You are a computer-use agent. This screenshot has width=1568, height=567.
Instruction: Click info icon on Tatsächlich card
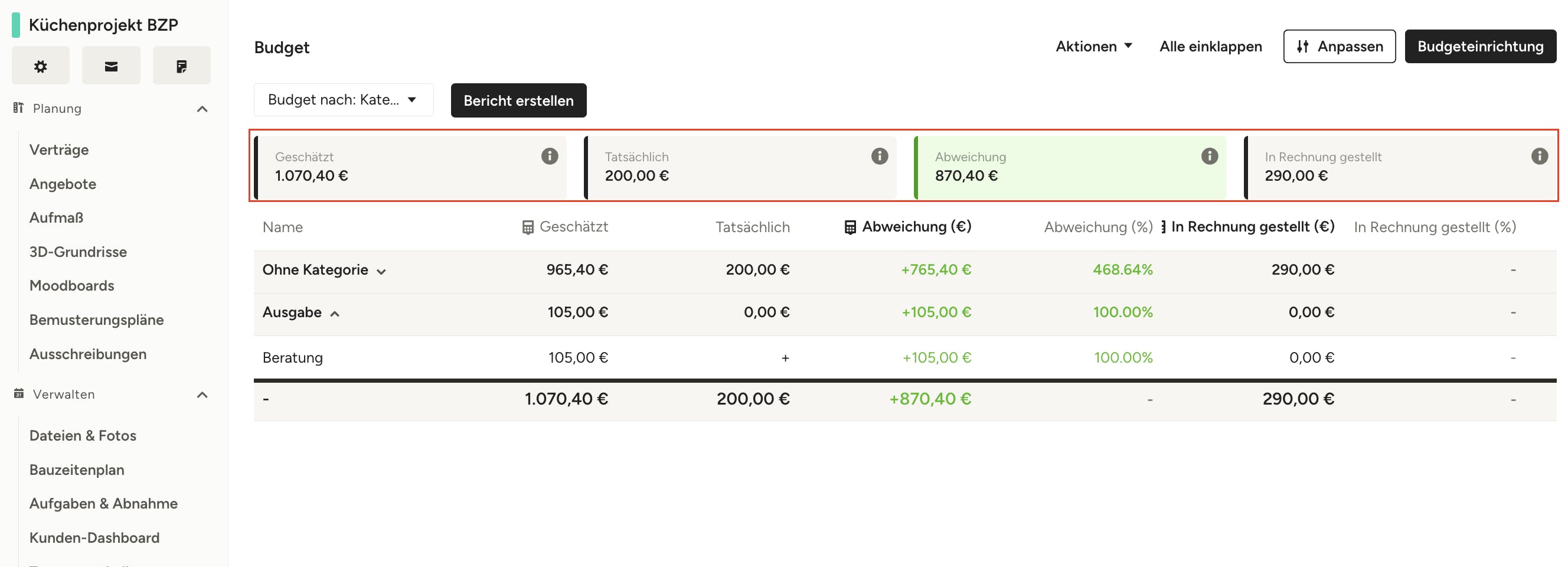coord(879,157)
